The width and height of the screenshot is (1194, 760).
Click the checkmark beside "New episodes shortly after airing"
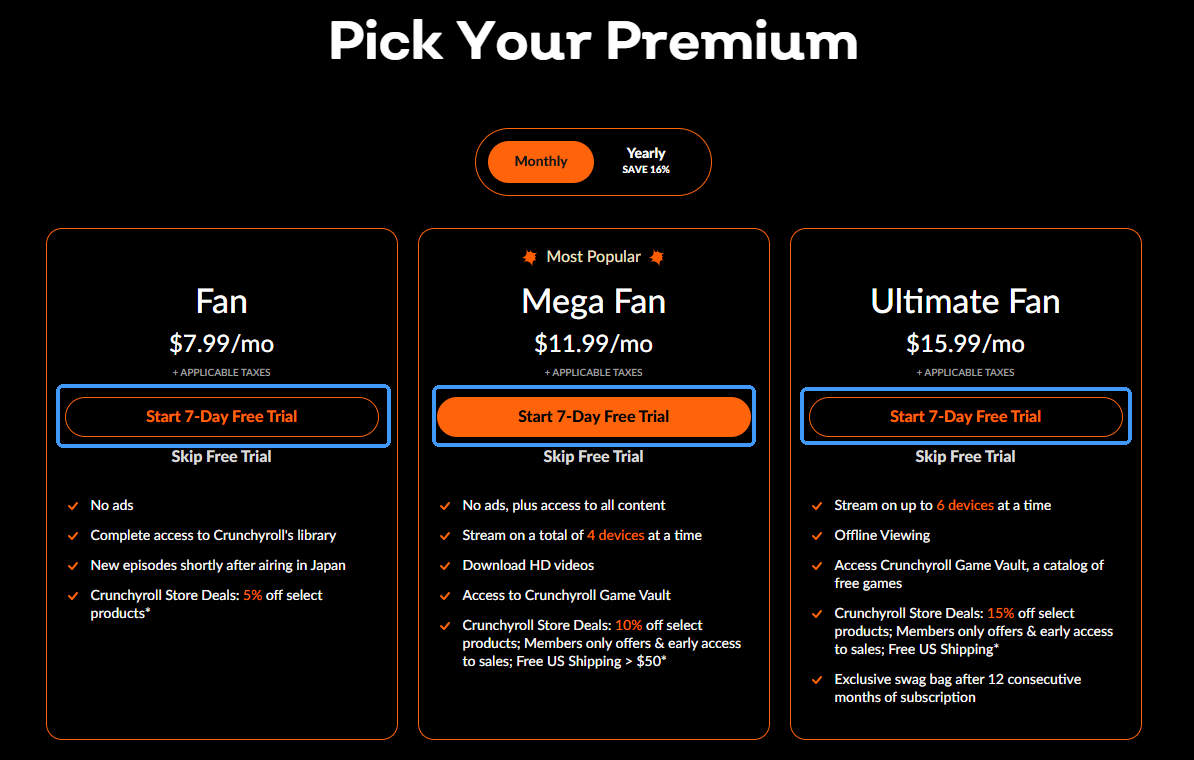click(x=72, y=565)
